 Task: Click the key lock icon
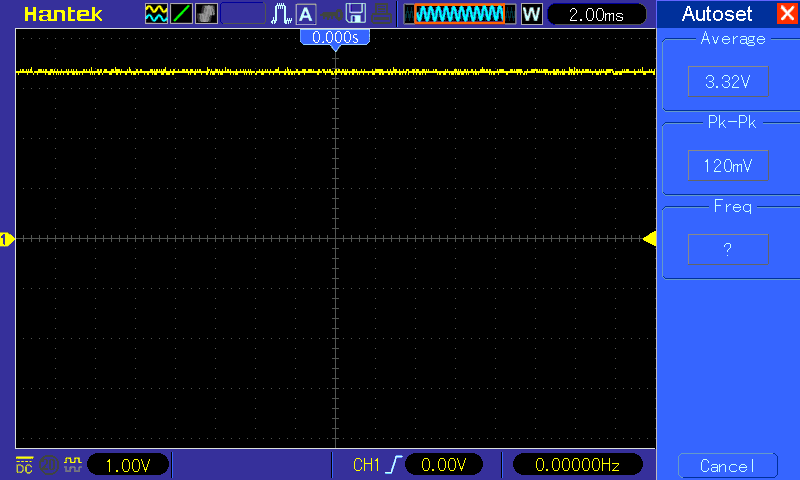pos(332,14)
